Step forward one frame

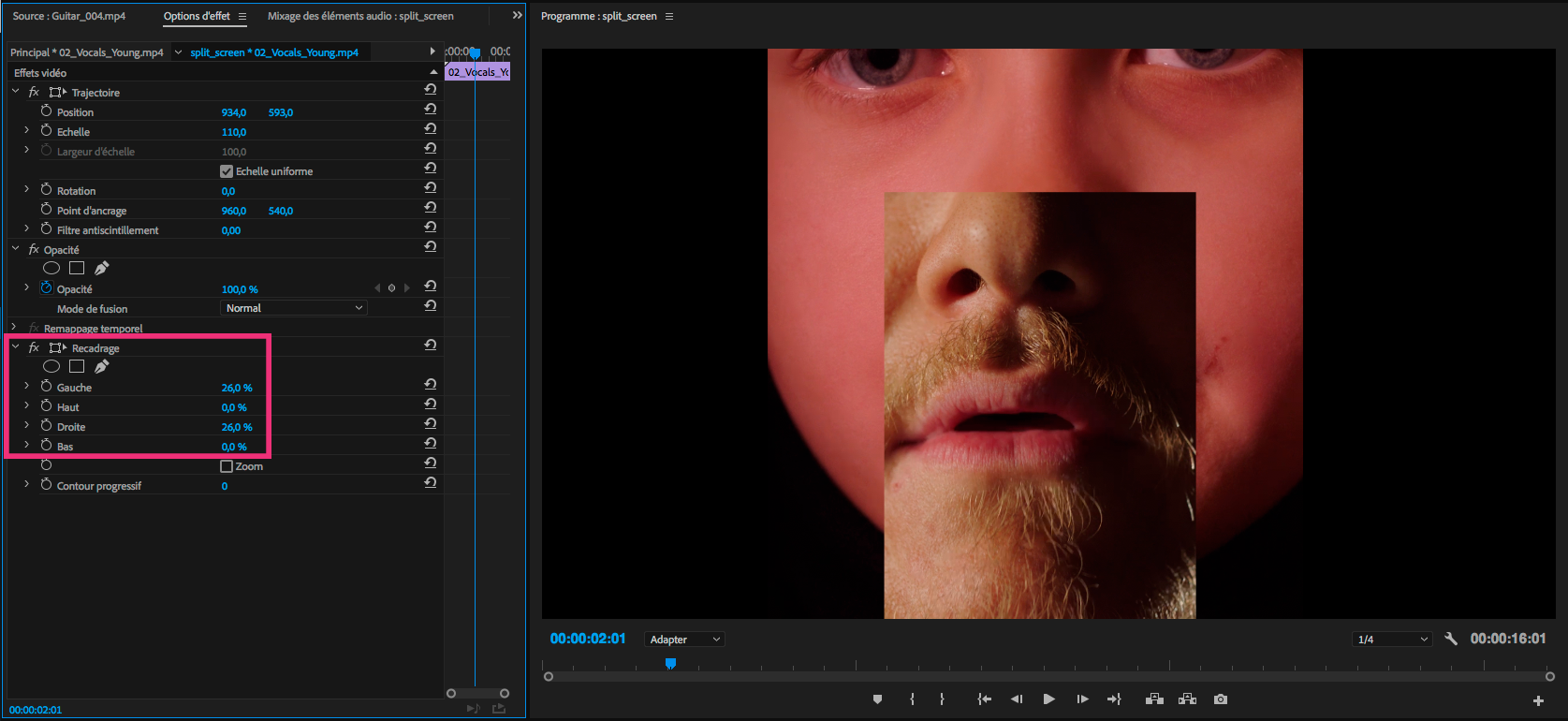coord(1082,699)
